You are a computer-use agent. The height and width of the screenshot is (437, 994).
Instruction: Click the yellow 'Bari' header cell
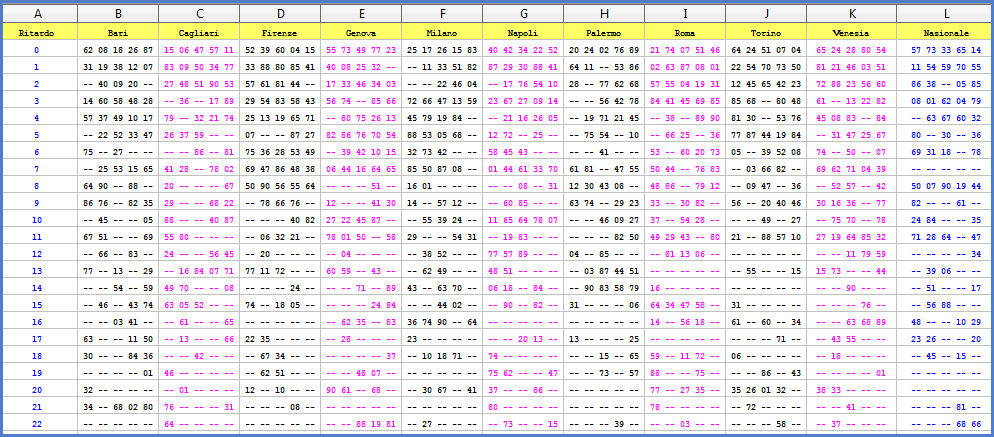click(x=118, y=32)
